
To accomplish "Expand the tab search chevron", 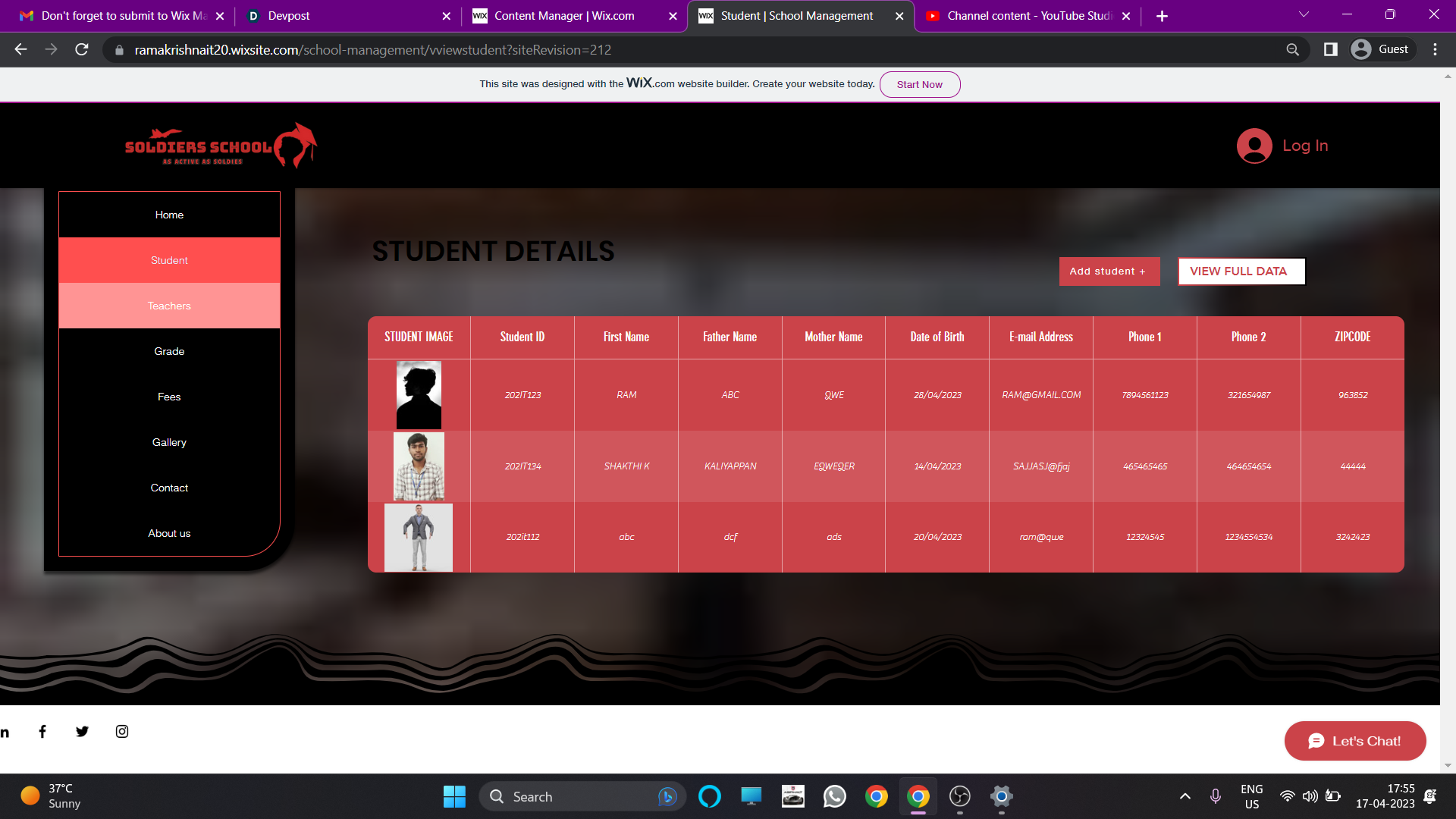I will coord(1304,15).
